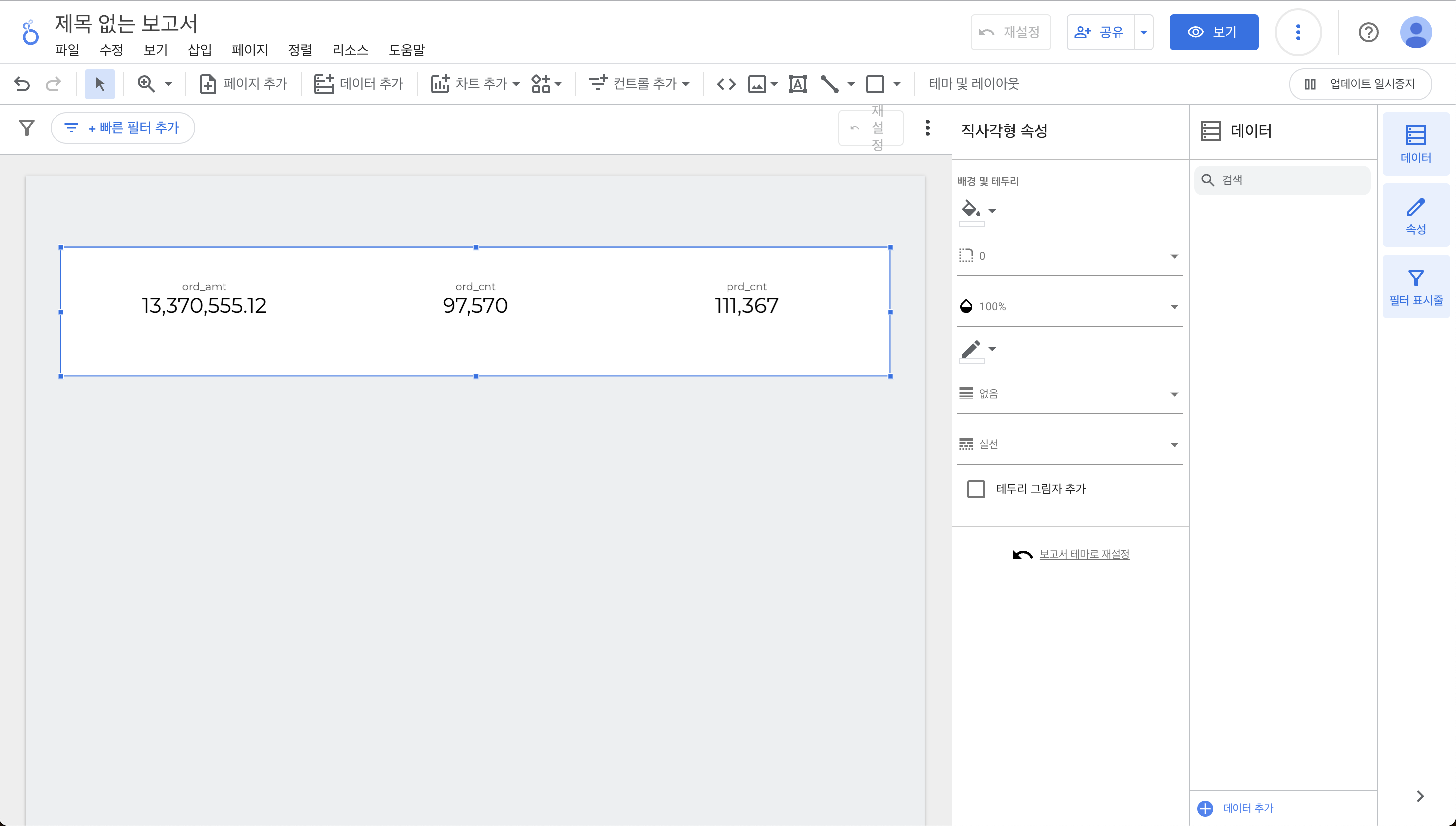Click the rectangle shape tool
The image size is (1456, 826).
[x=875, y=84]
